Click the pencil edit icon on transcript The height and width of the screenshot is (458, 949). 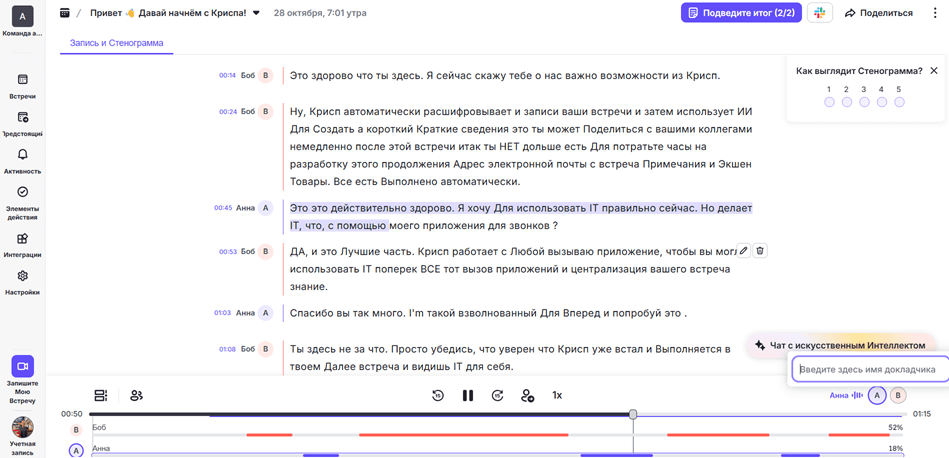click(x=743, y=251)
